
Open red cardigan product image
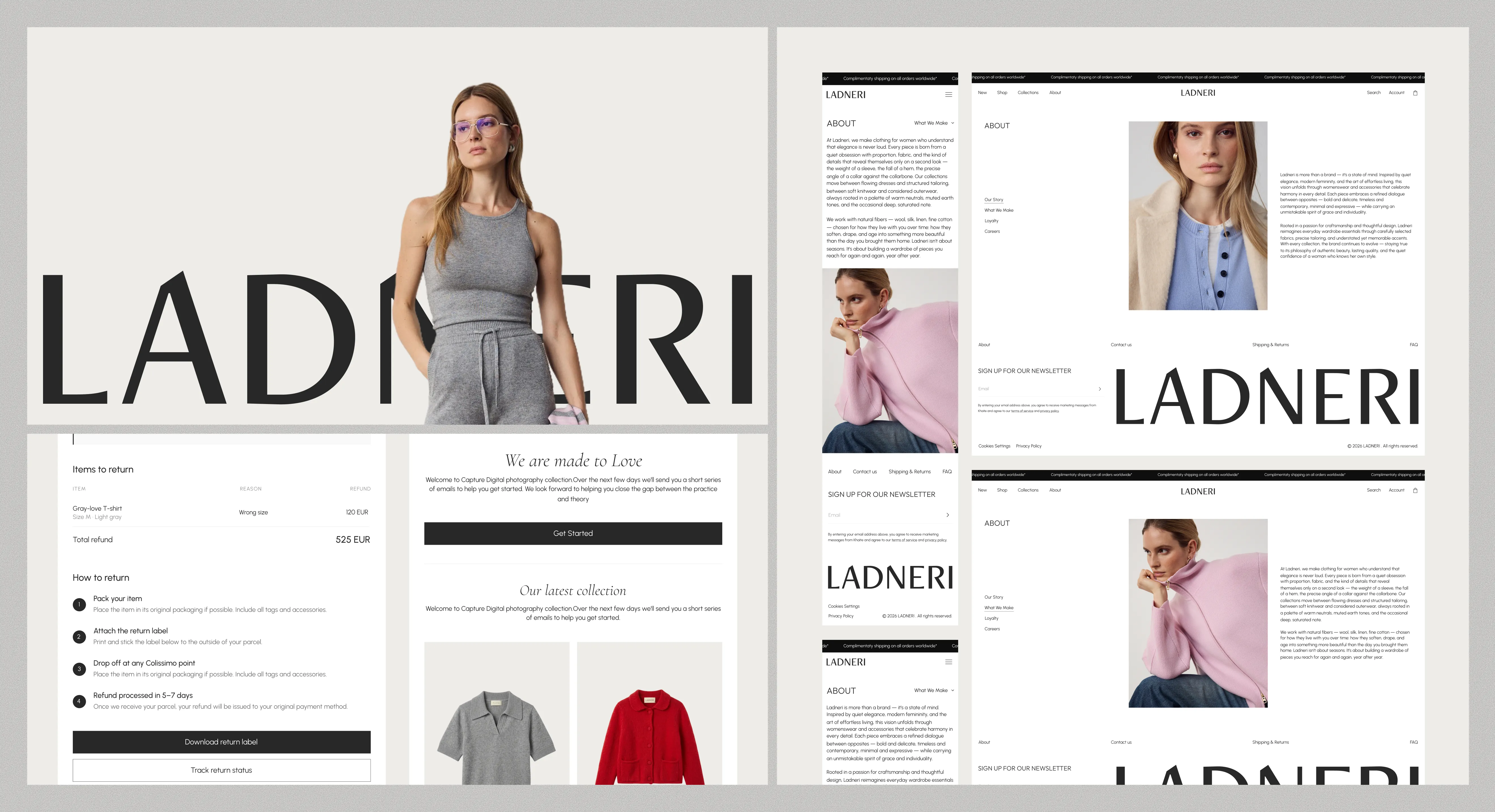click(650, 713)
